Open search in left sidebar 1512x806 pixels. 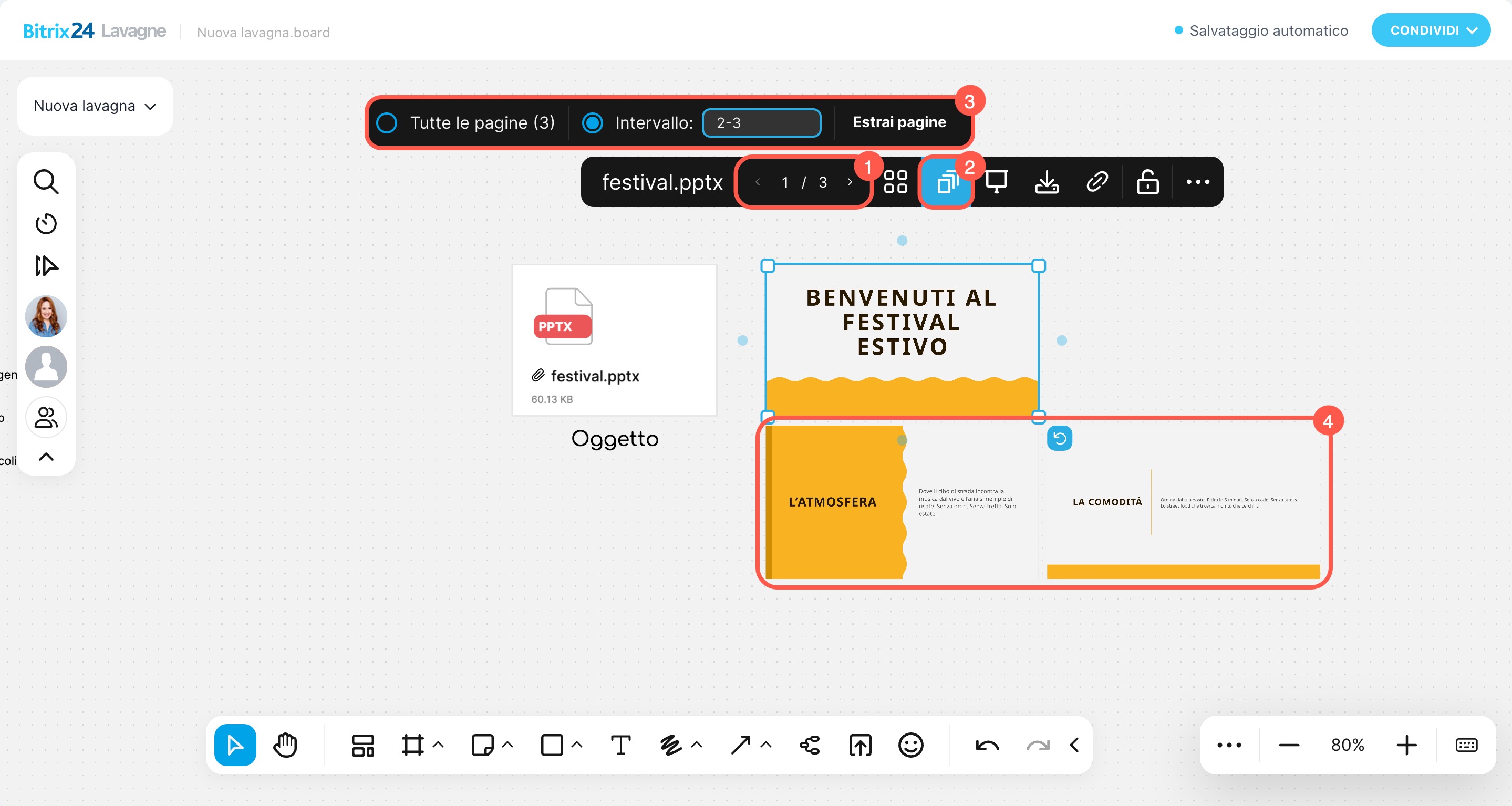click(46, 181)
